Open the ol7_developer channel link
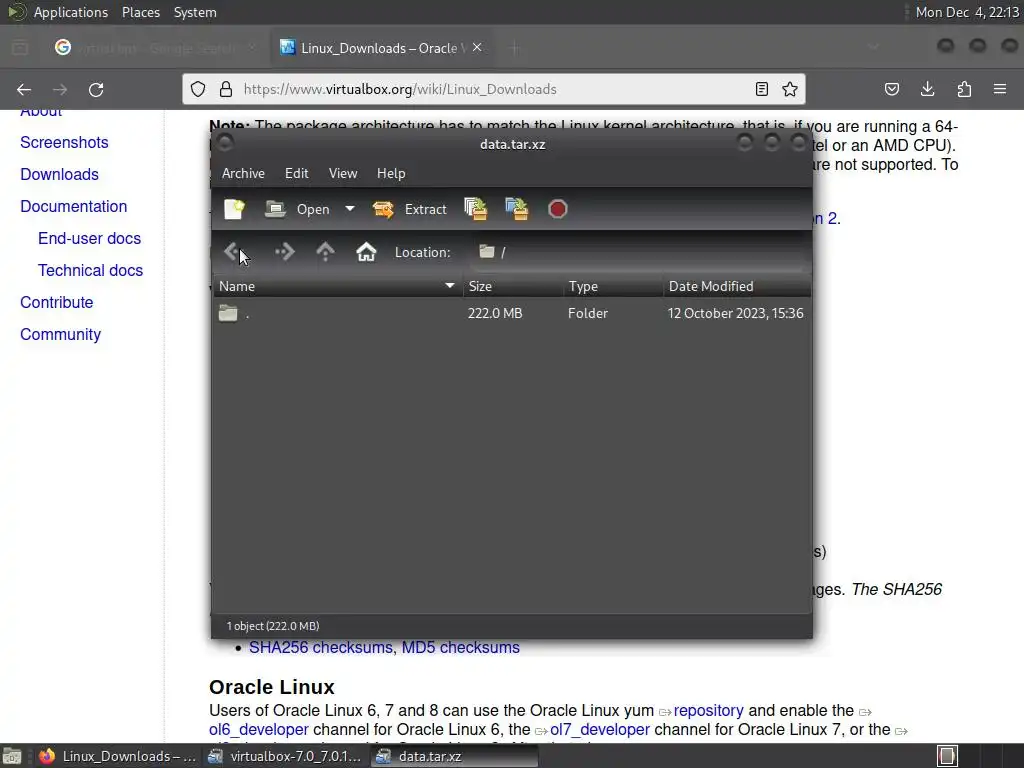Viewport: 1024px width, 768px height. tap(600, 729)
